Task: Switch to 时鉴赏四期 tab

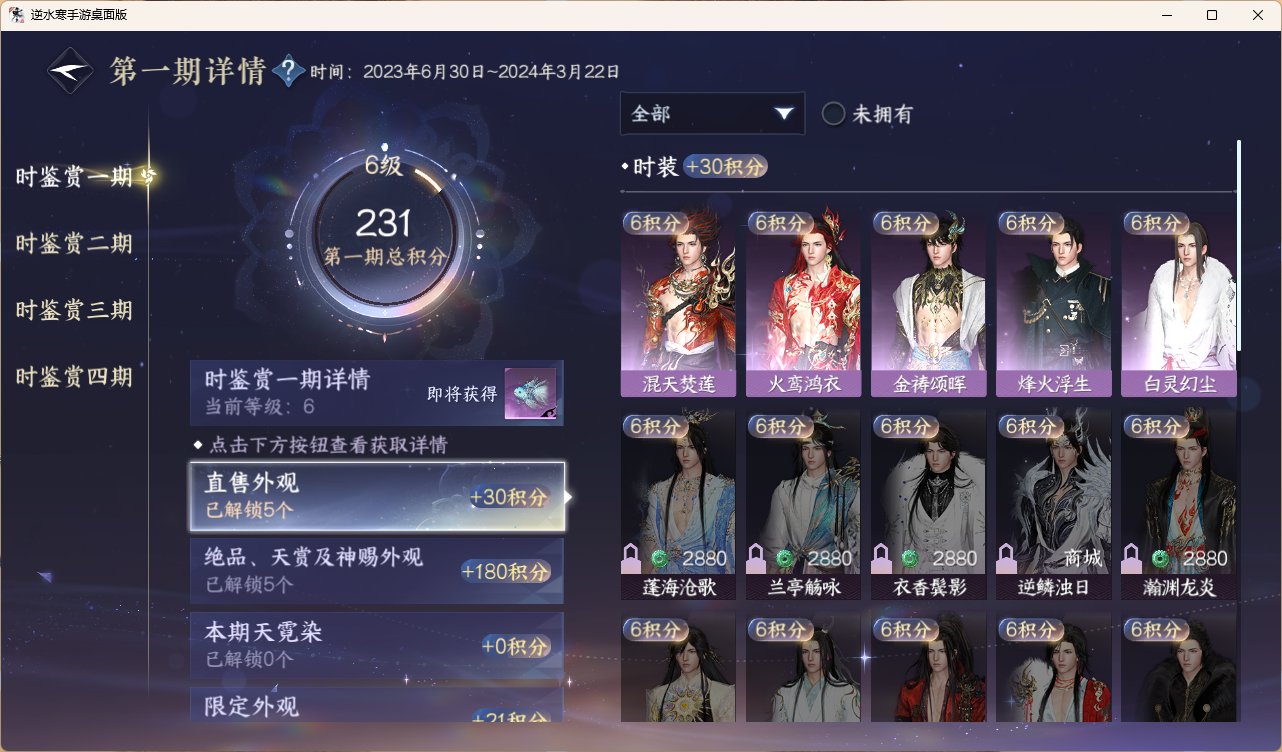Action: [x=74, y=378]
